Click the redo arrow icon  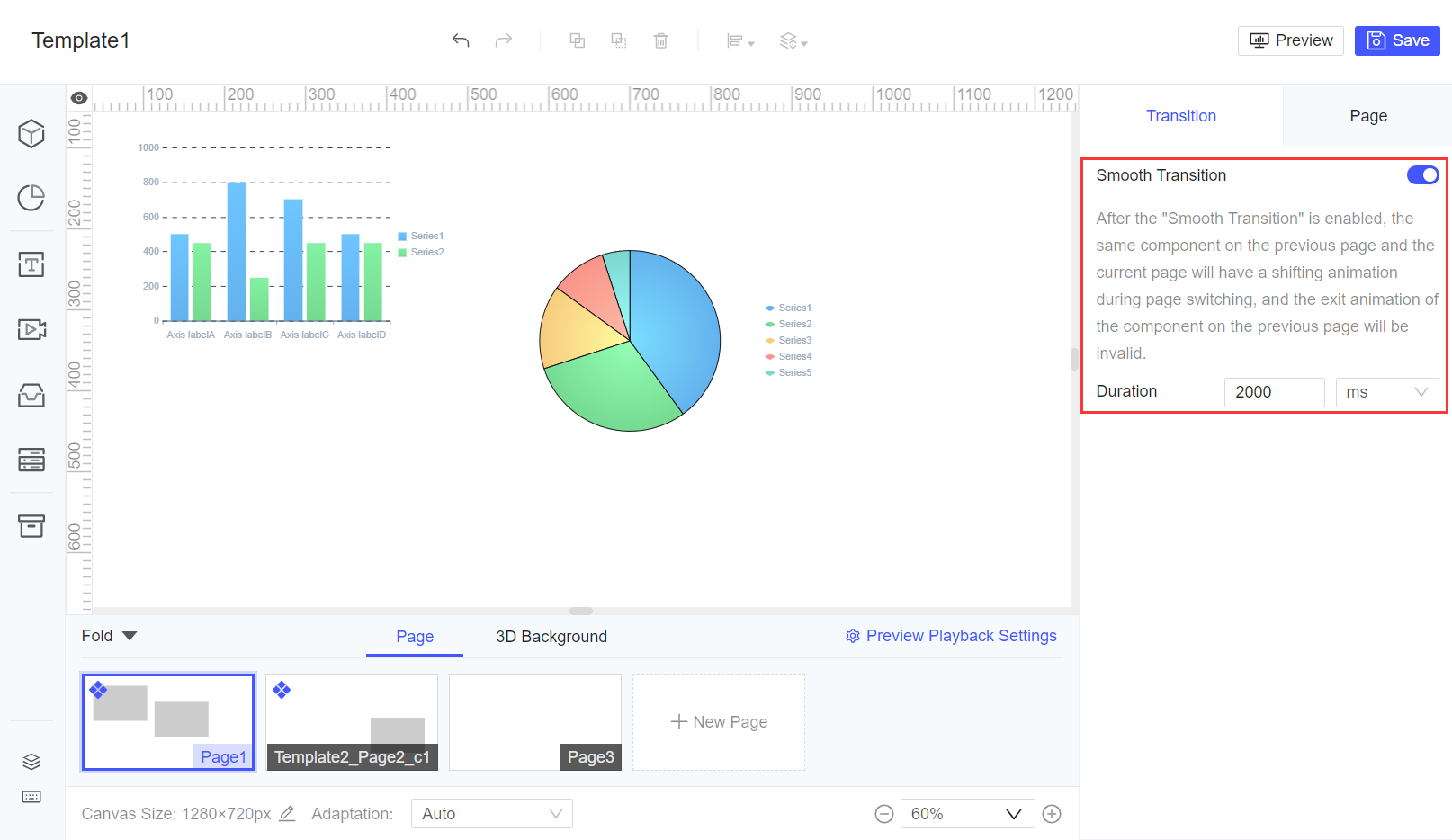(x=504, y=40)
